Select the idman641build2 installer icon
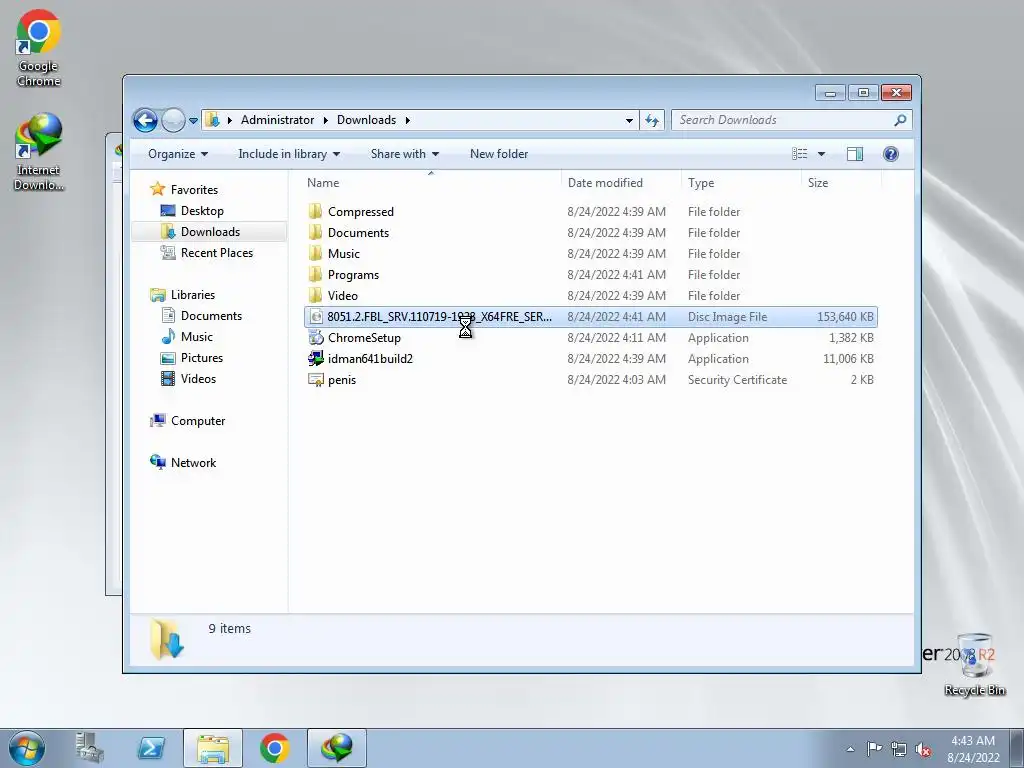This screenshot has width=1024, height=768. tap(316, 359)
